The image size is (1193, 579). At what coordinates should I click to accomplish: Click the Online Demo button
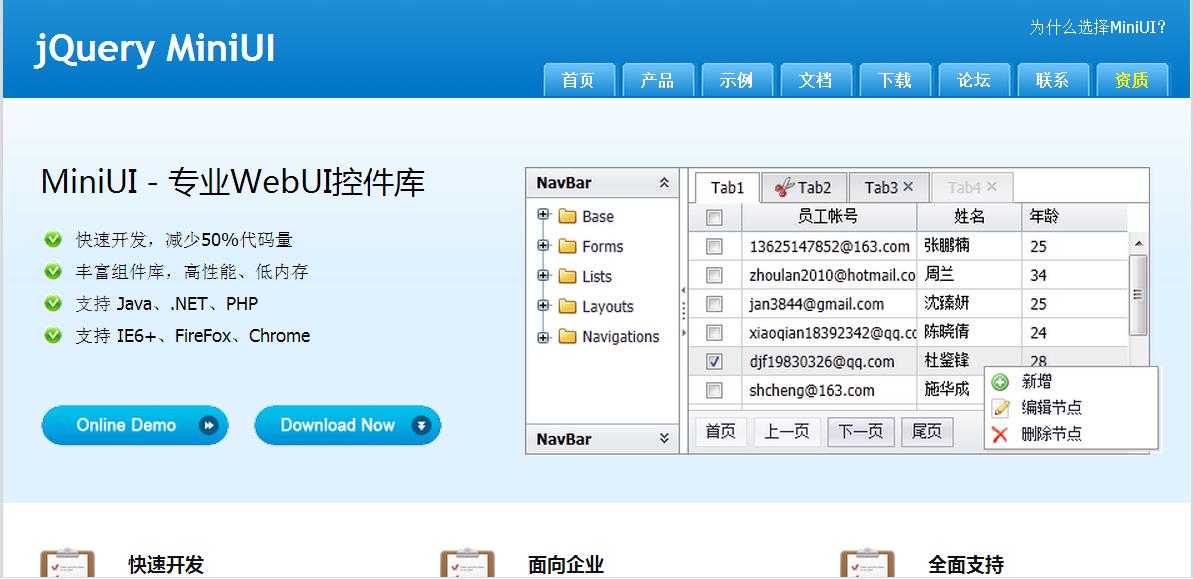(135, 425)
